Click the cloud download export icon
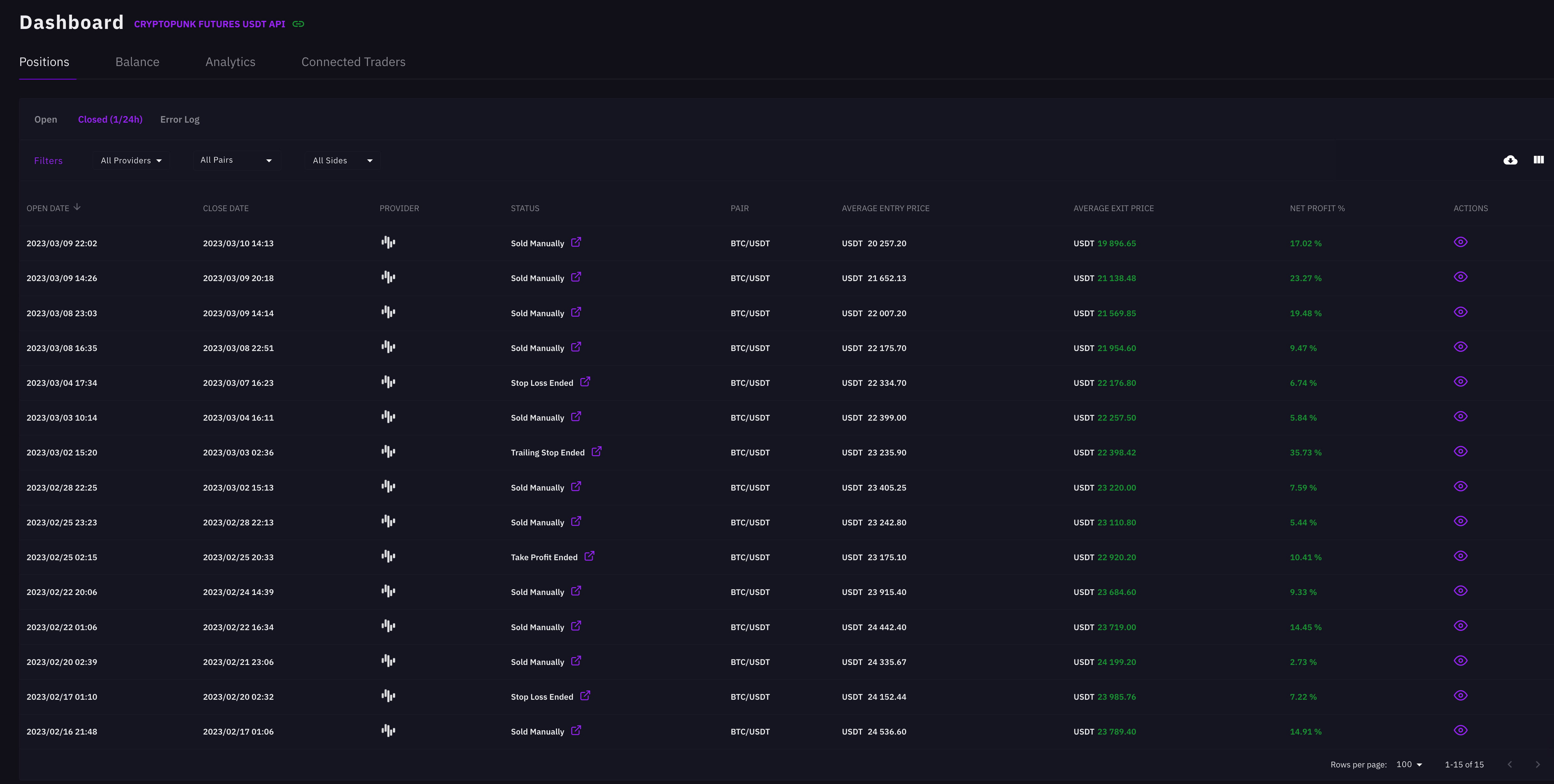Screen dimensions: 1554x784 click(x=1510, y=160)
